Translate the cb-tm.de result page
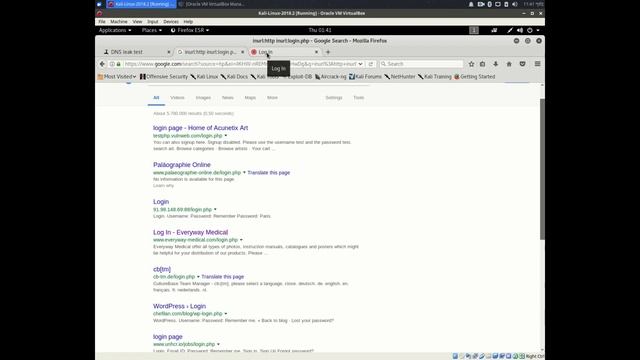Screen dimensions: 640x360 (x=222, y=277)
